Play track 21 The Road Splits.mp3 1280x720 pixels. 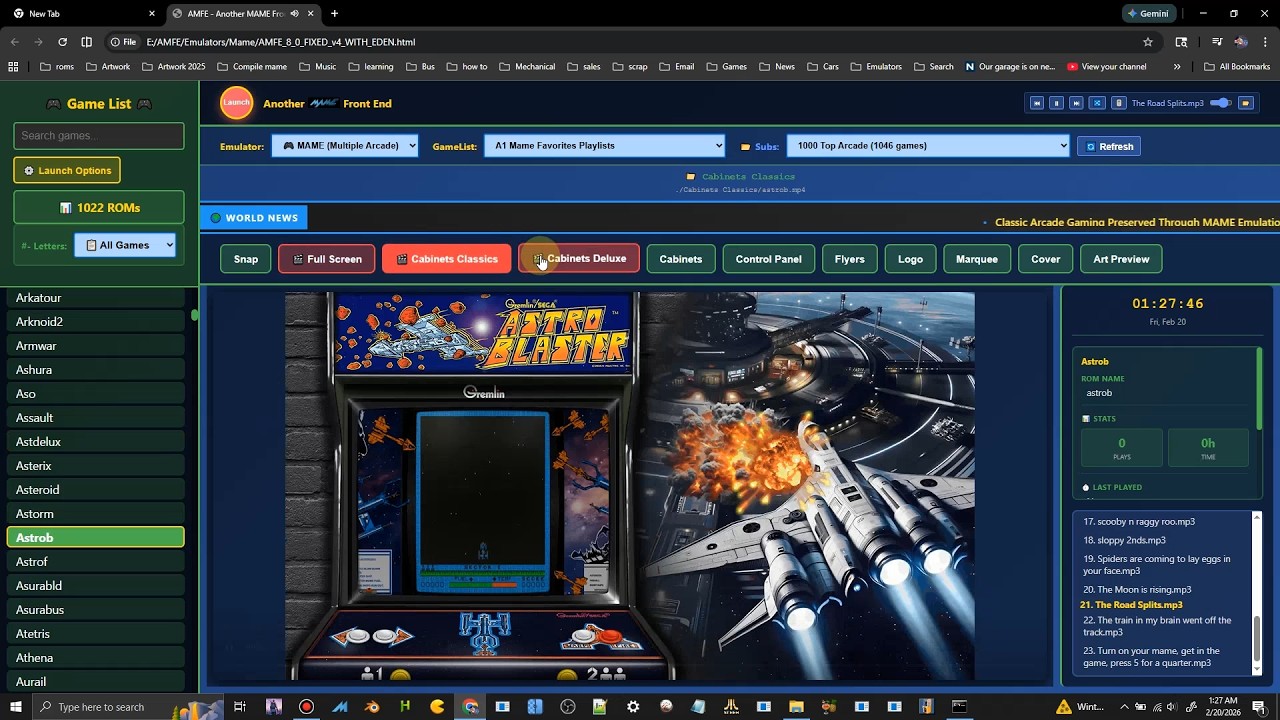click(1132, 605)
